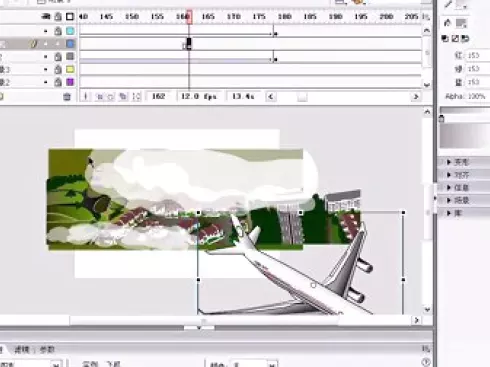Viewport: 490px width, 367px height.
Task: Click the gradient color preview bar
Action: (465, 110)
